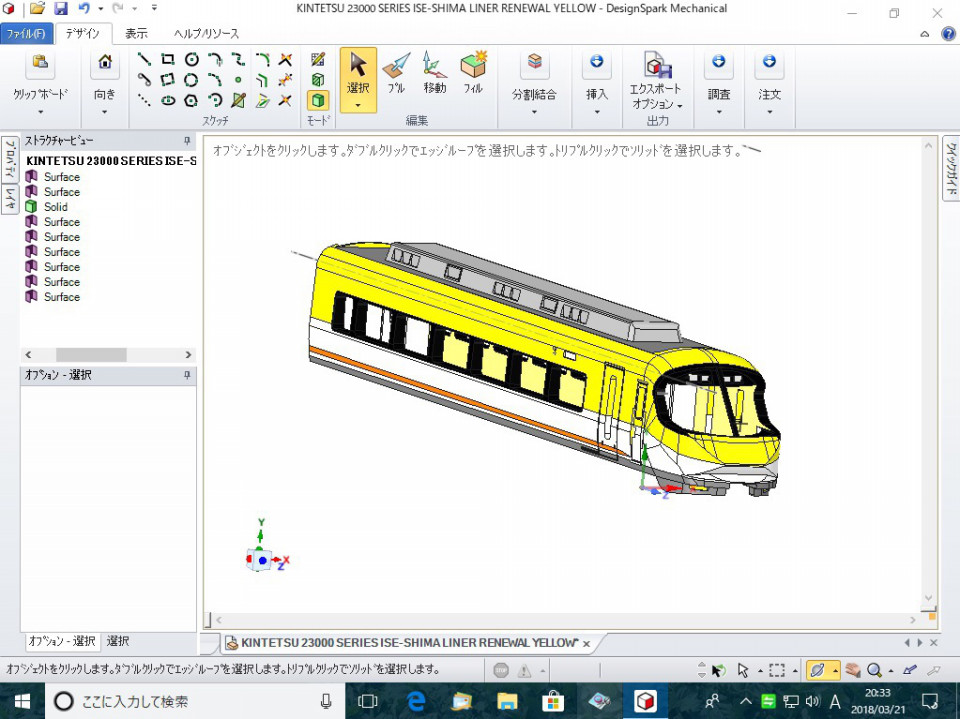Switch to the オプション - 選択 bottom tab
960x719 pixels.
pyautogui.click(x=62, y=641)
